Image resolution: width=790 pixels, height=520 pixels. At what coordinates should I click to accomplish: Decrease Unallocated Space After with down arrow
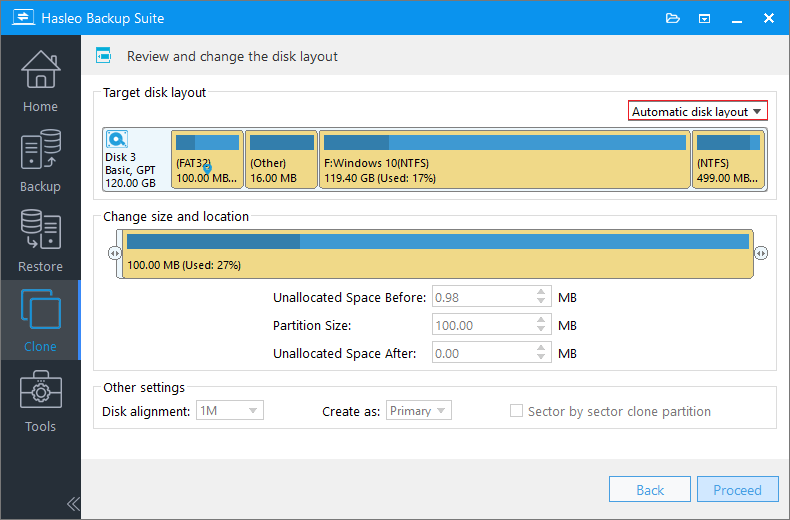(x=541, y=357)
